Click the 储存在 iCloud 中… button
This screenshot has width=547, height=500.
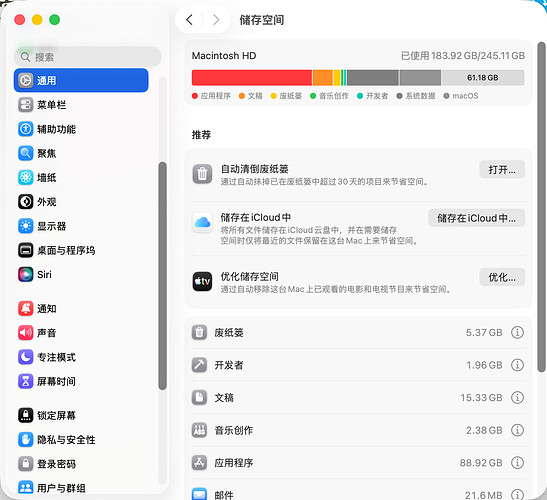click(477, 218)
